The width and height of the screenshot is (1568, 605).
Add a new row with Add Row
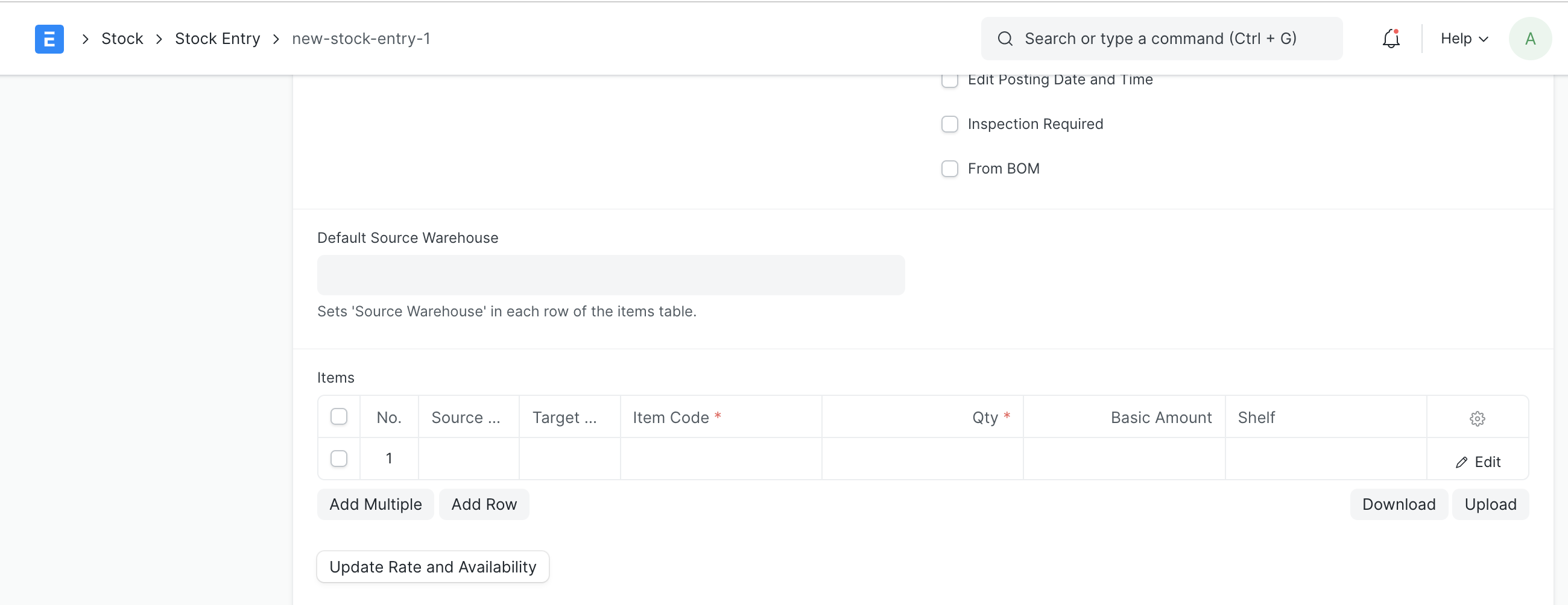click(483, 504)
